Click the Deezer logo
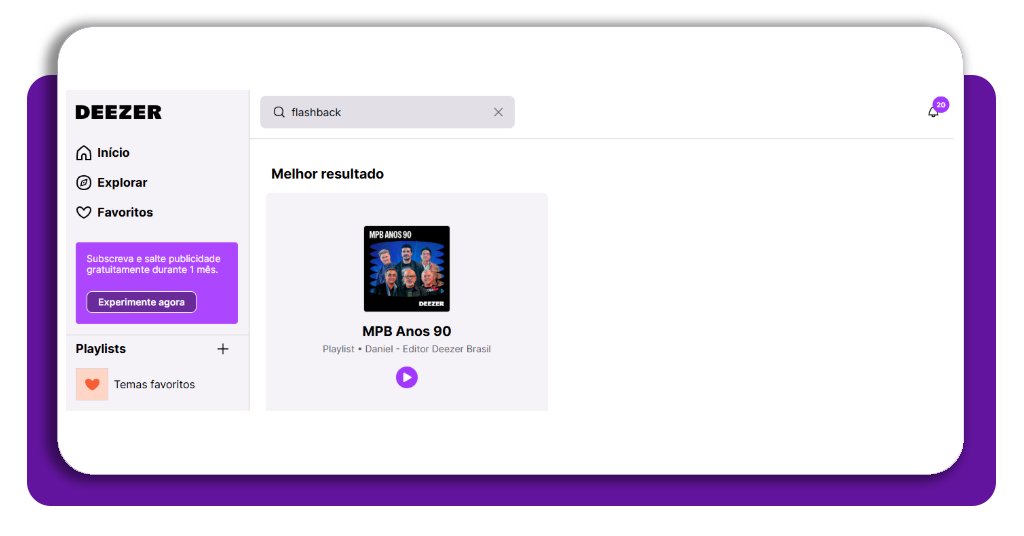The image size is (1024, 536). (118, 112)
